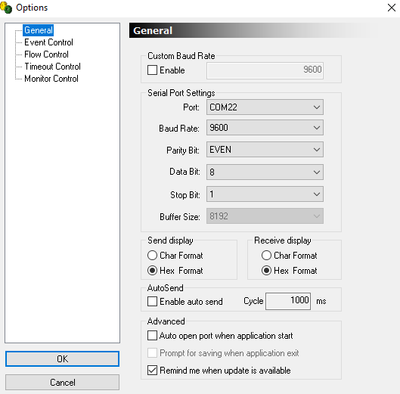
Task: Open the Stop Bit dropdown
Action: coord(265,194)
